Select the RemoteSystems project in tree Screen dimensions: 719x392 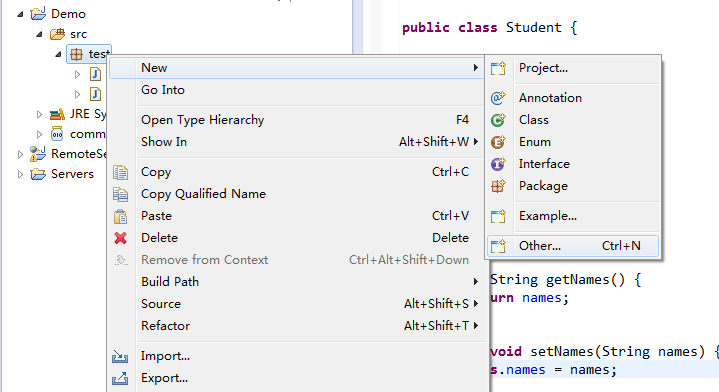pyautogui.click(x=78, y=154)
